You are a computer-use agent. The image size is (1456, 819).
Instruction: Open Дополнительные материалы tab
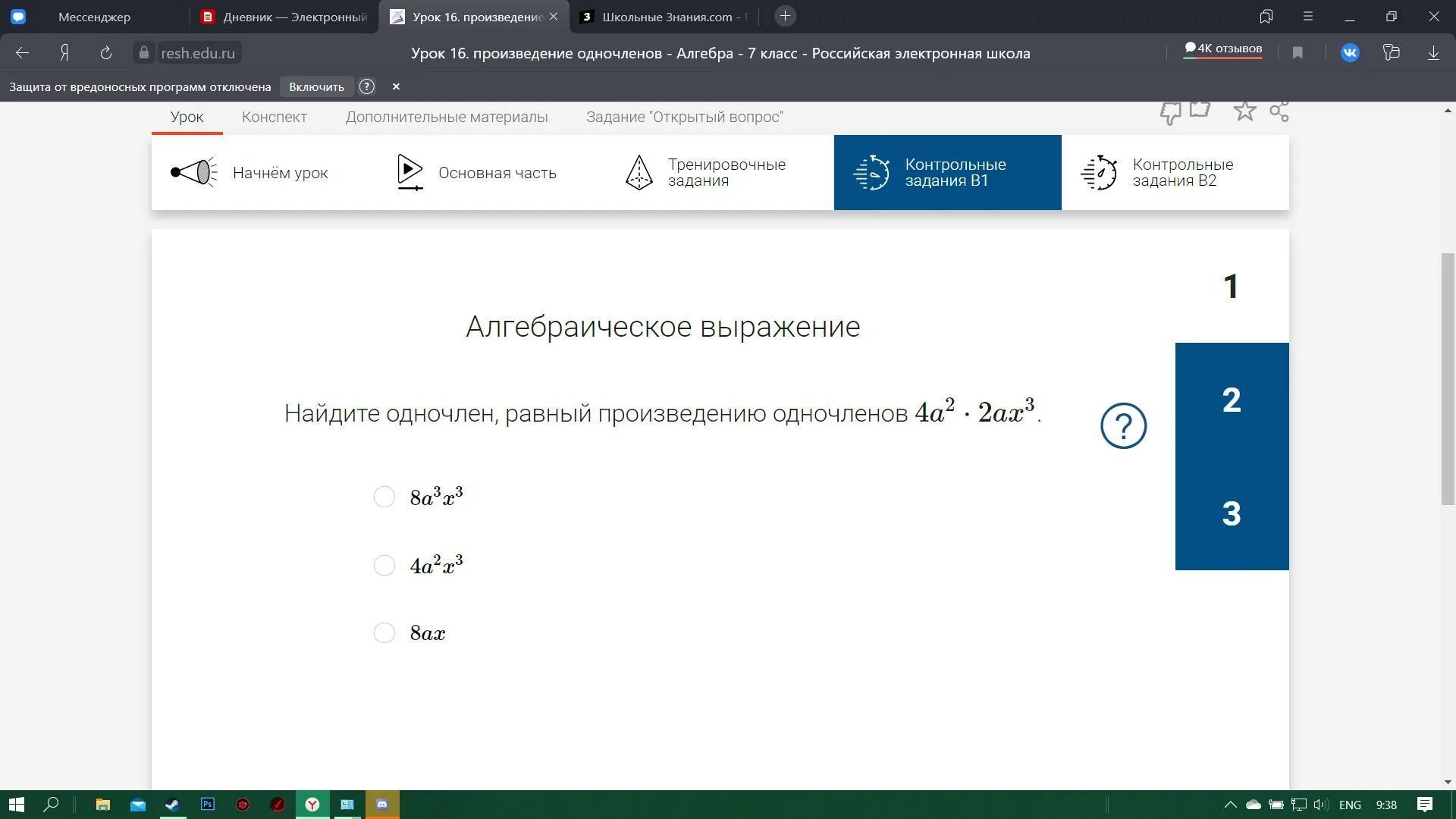point(447,117)
